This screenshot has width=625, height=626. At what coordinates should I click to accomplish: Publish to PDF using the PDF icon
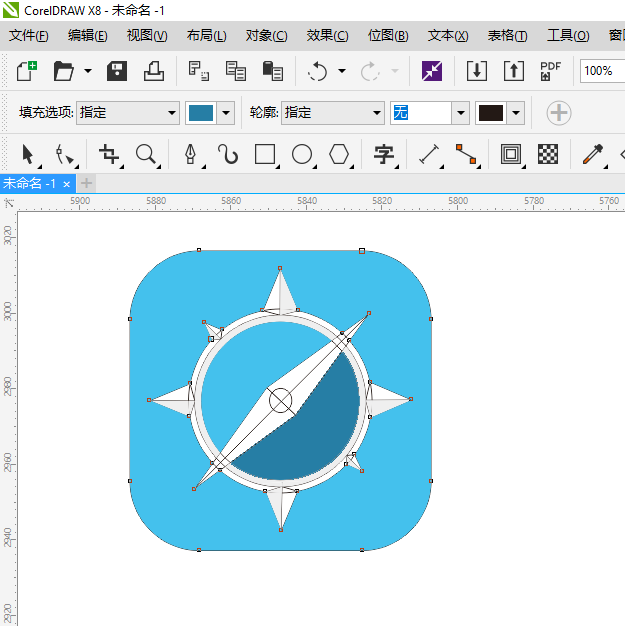click(551, 71)
